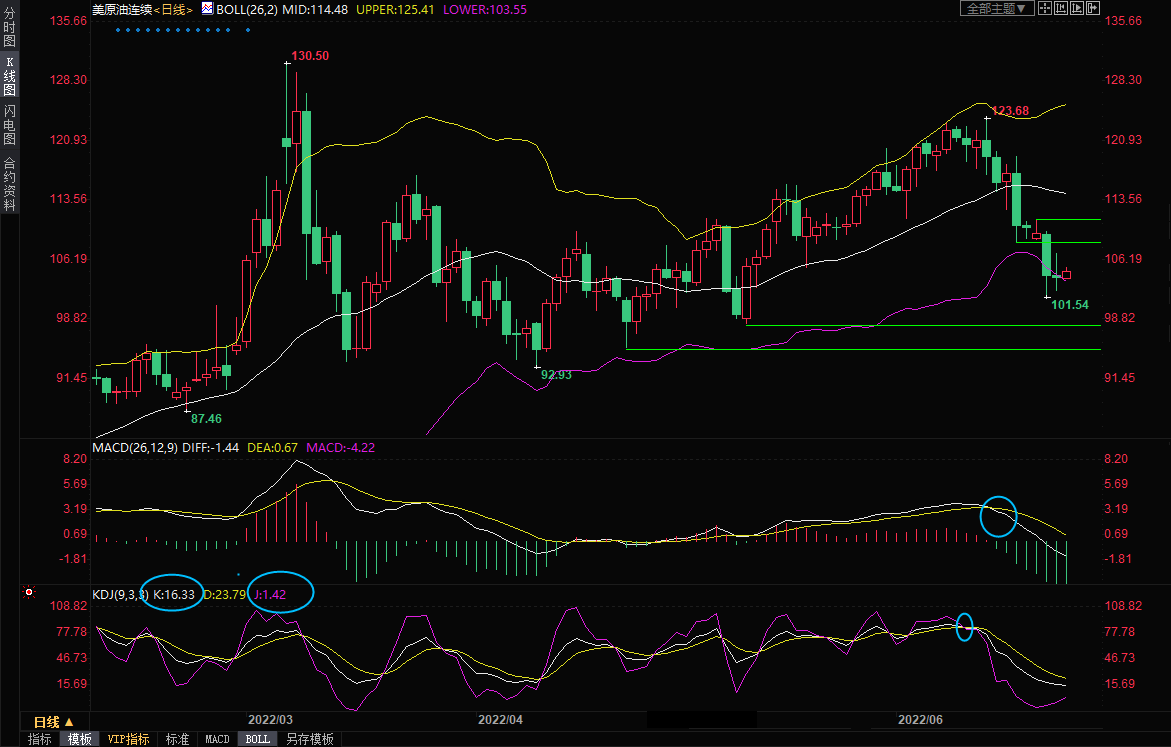
Task: Click the row of blue dots above candles
Action: (182, 30)
